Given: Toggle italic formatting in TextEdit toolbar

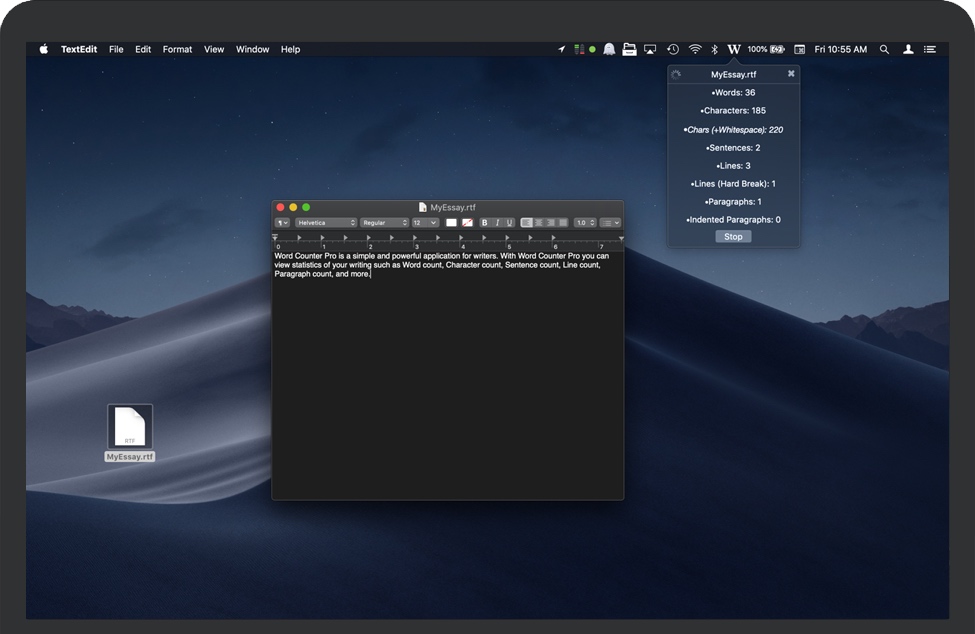Looking at the screenshot, I should coord(497,223).
